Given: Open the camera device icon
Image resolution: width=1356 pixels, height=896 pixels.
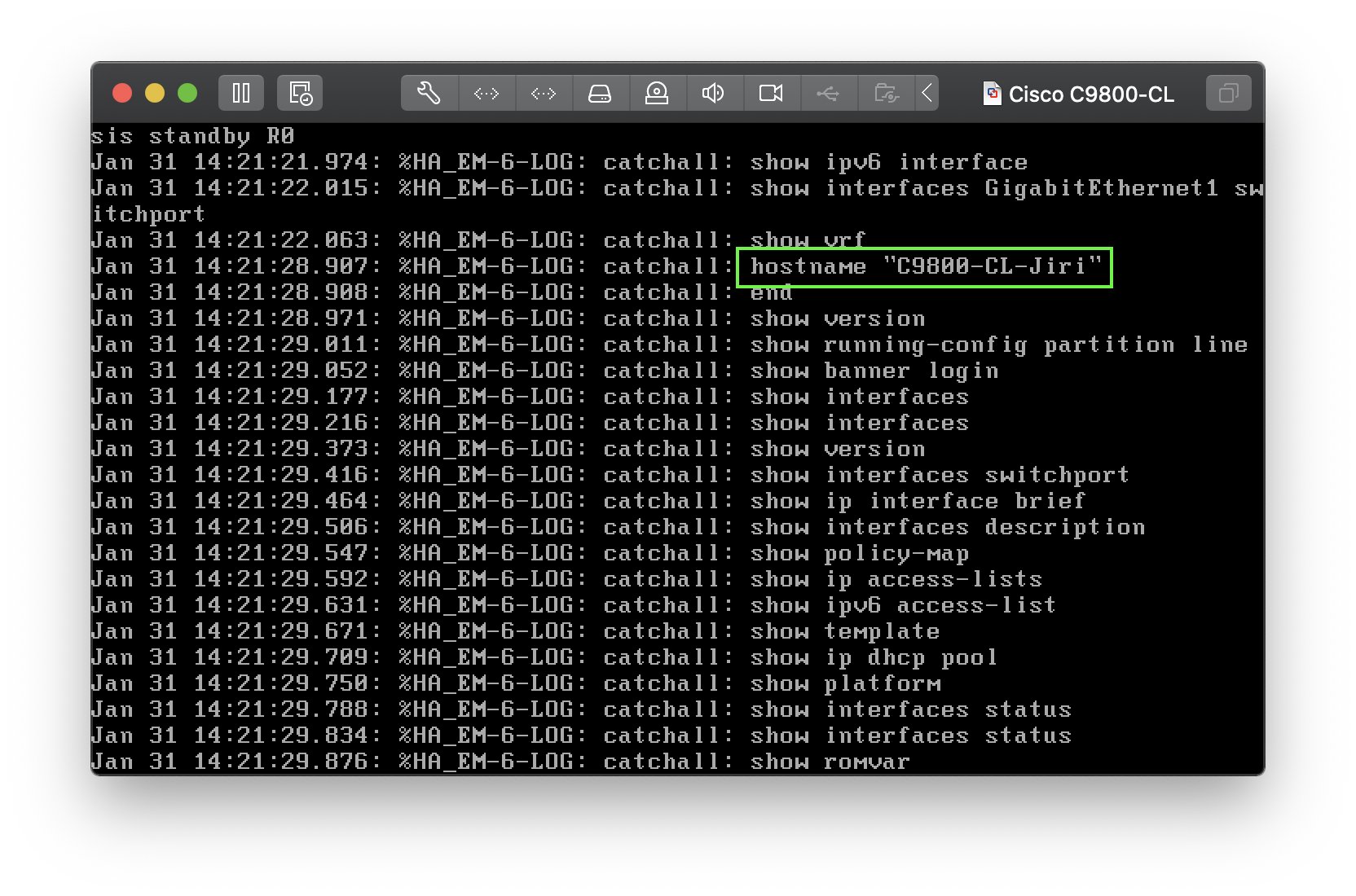Looking at the screenshot, I should coord(771,93).
